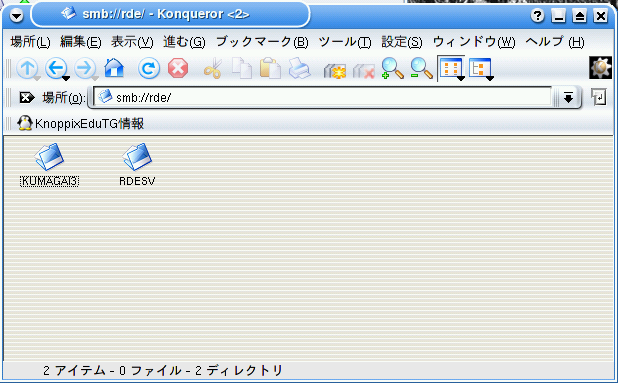Open the ツール(T) menu

tap(345, 42)
